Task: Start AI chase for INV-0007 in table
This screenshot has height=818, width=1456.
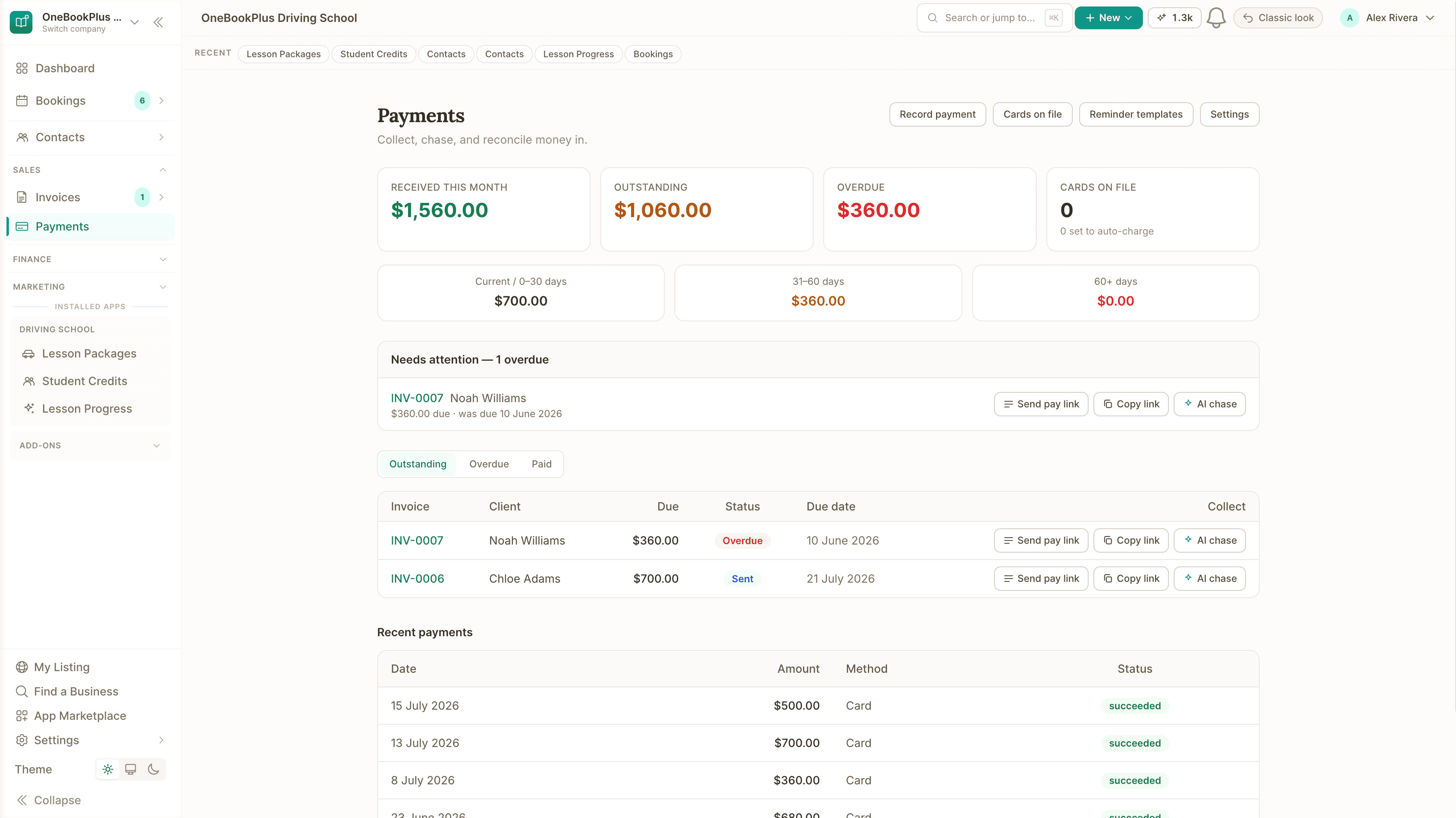Action: (x=1209, y=540)
